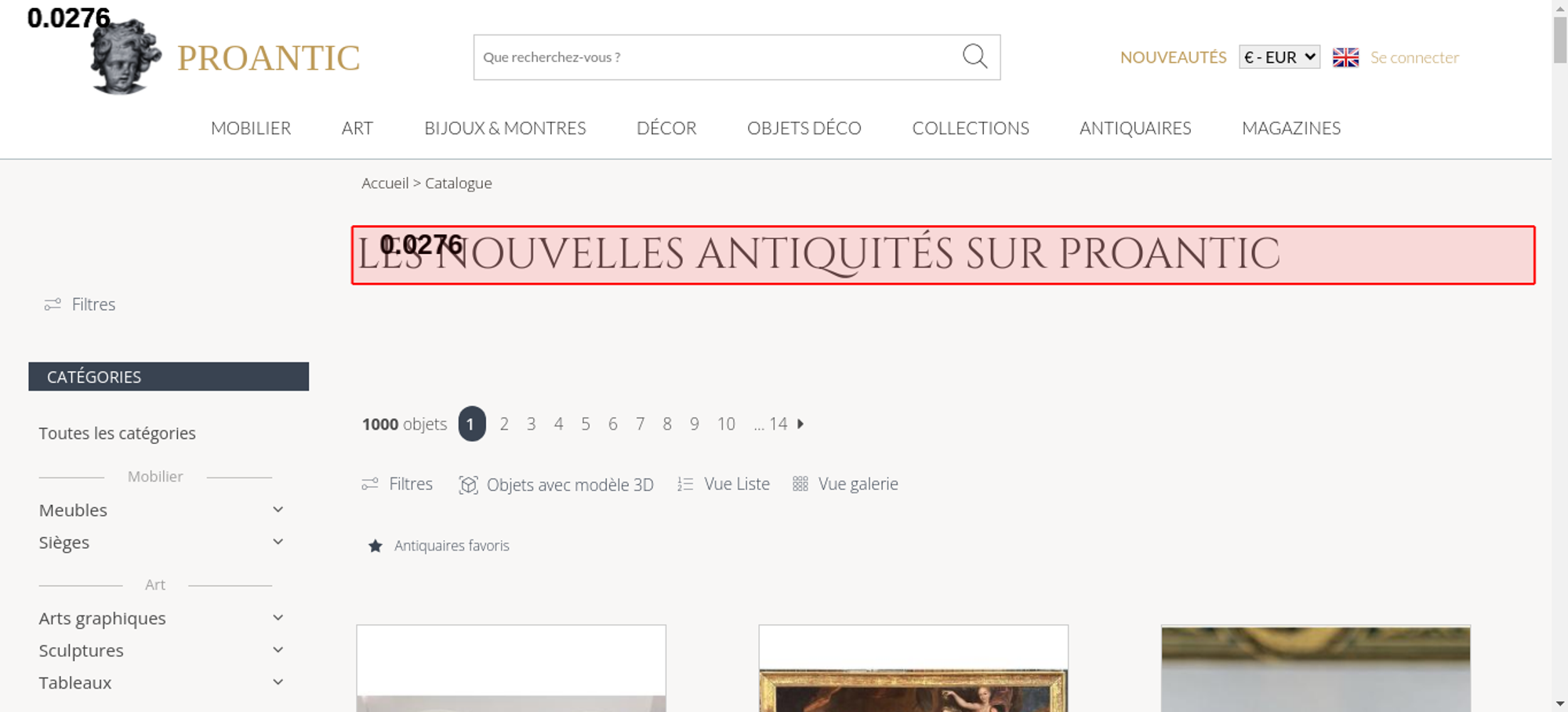Image resolution: width=1568 pixels, height=712 pixels.
Task: Focus the Que recherchez-vous search field
Action: click(x=717, y=57)
